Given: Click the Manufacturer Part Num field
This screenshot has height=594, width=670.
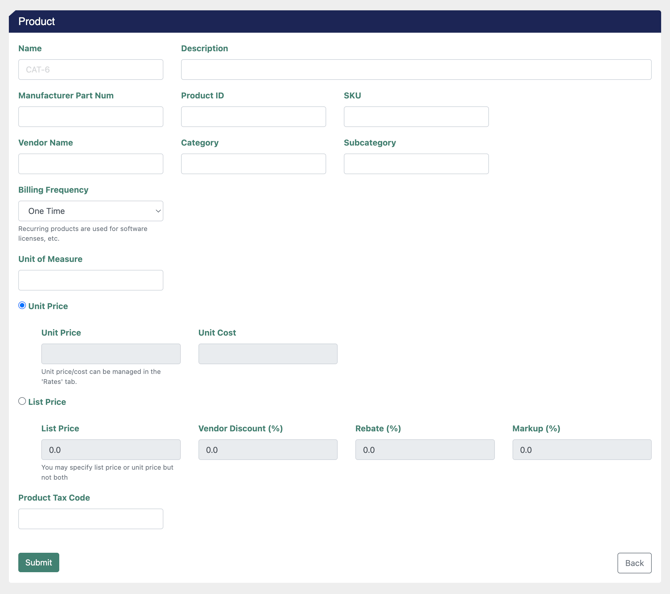Looking at the screenshot, I should (90, 117).
